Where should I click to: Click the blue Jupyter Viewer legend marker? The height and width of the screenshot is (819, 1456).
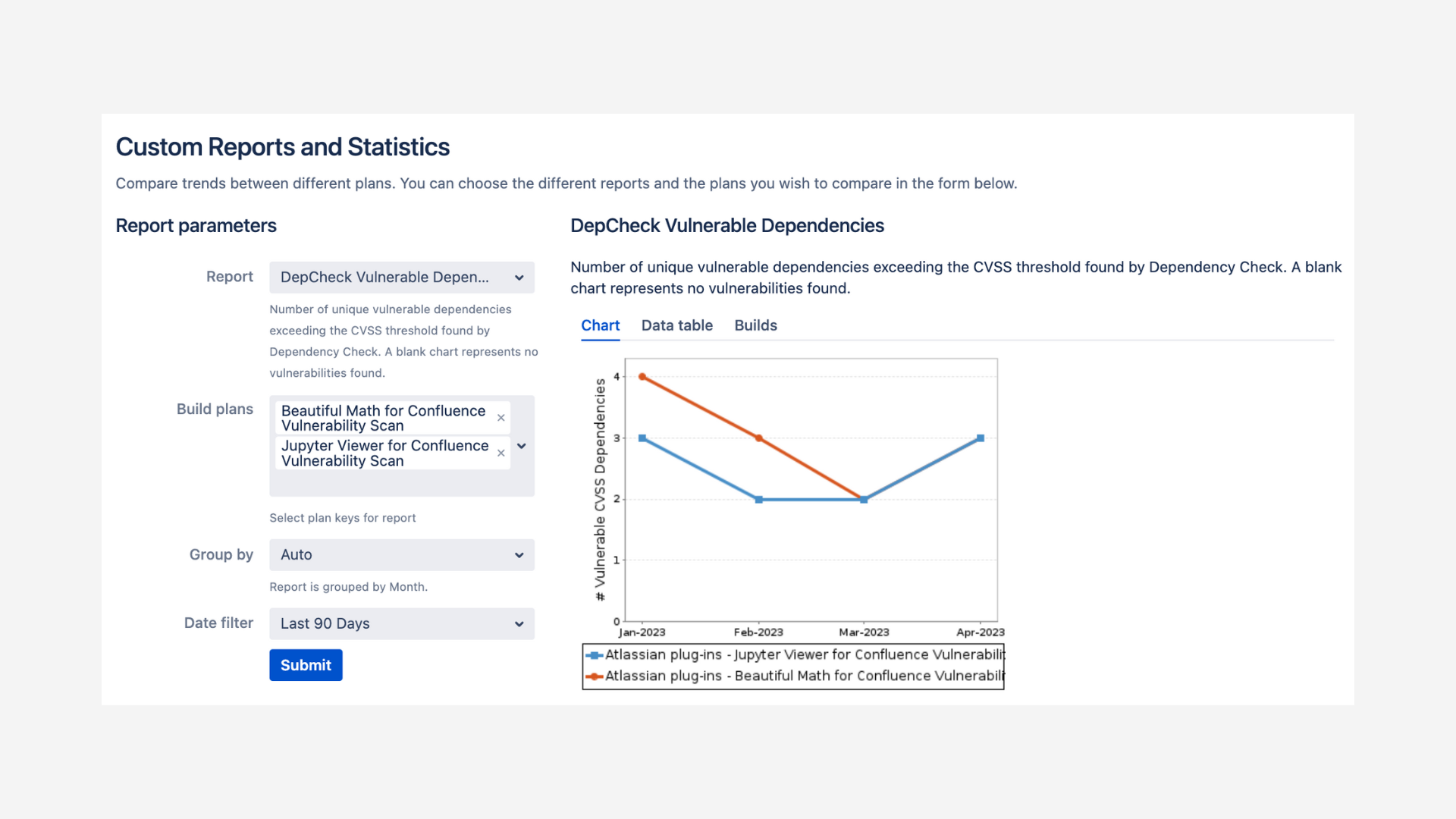tap(595, 655)
